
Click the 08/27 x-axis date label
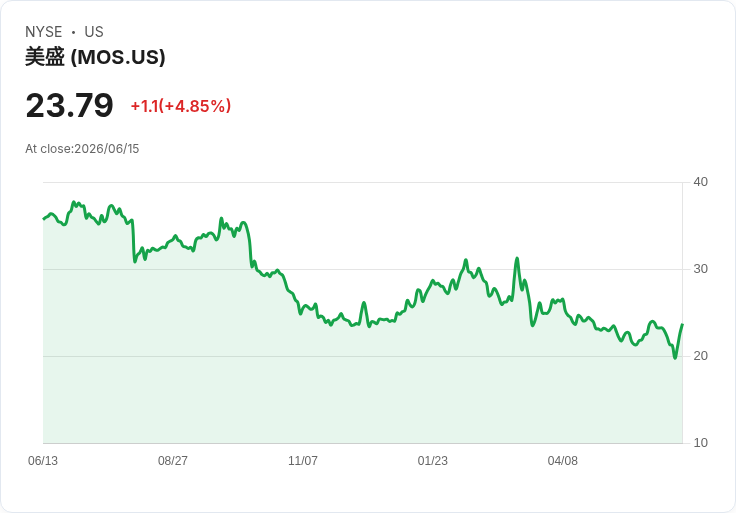[x=173, y=460]
